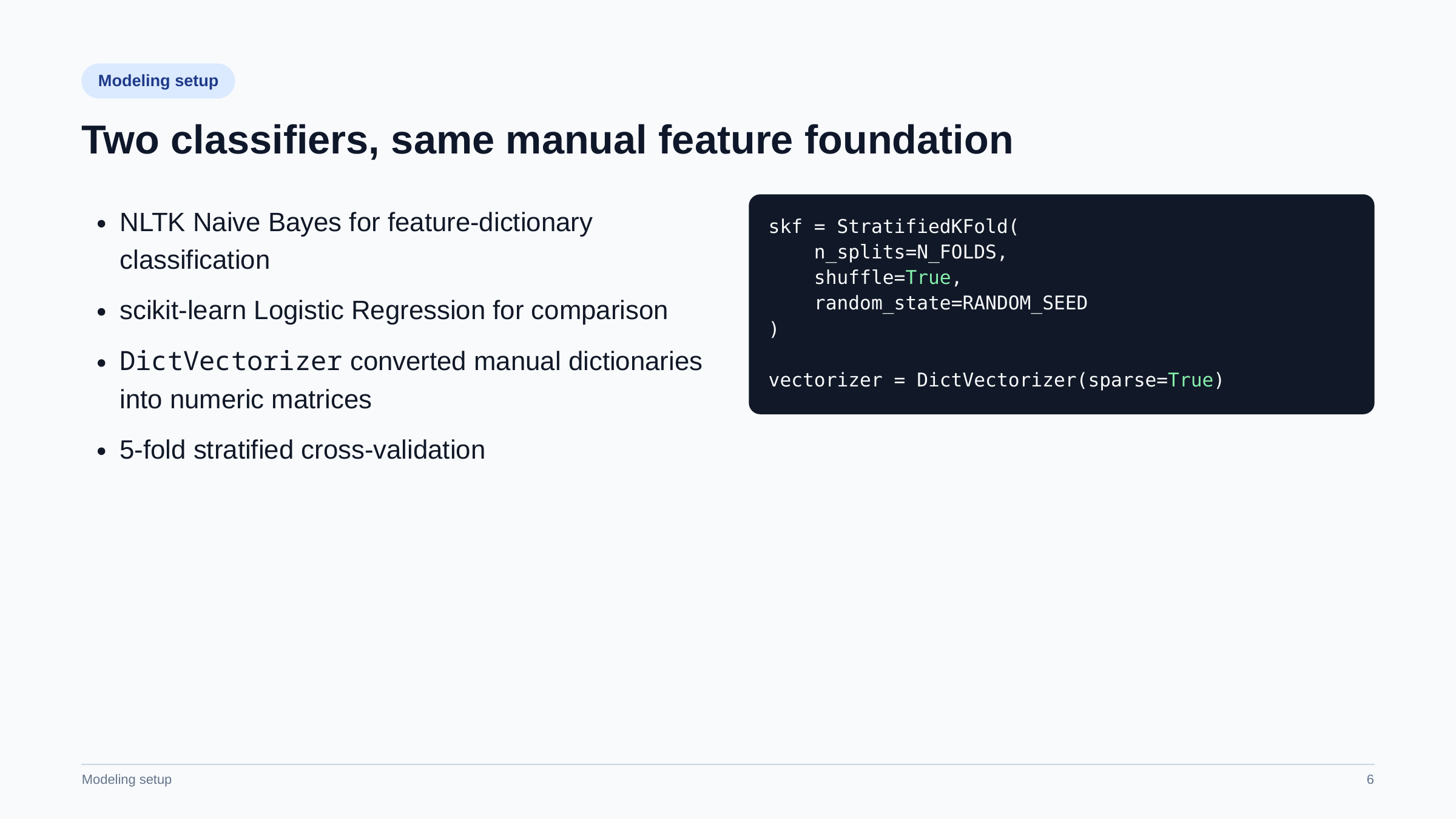Viewport: 1456px width, 819px height.
Task: Select the 5-fold stratified cross-validation bullet
Action: pyautogui.click(x=302, y=450)
